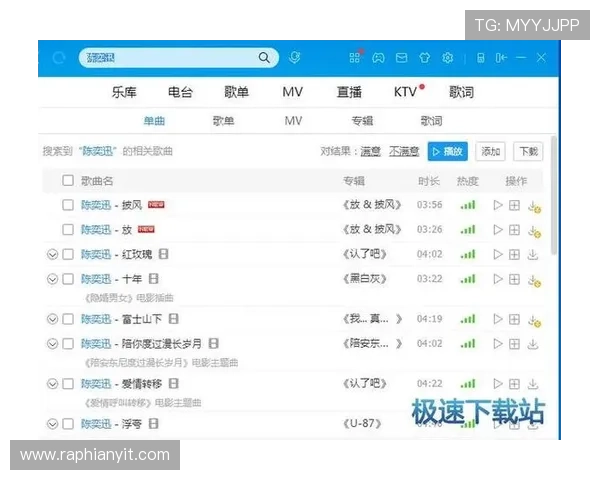The image size is (600, 480).
Task: Add 红玫瑰 to playlist
Action: (x=514, y=254)
